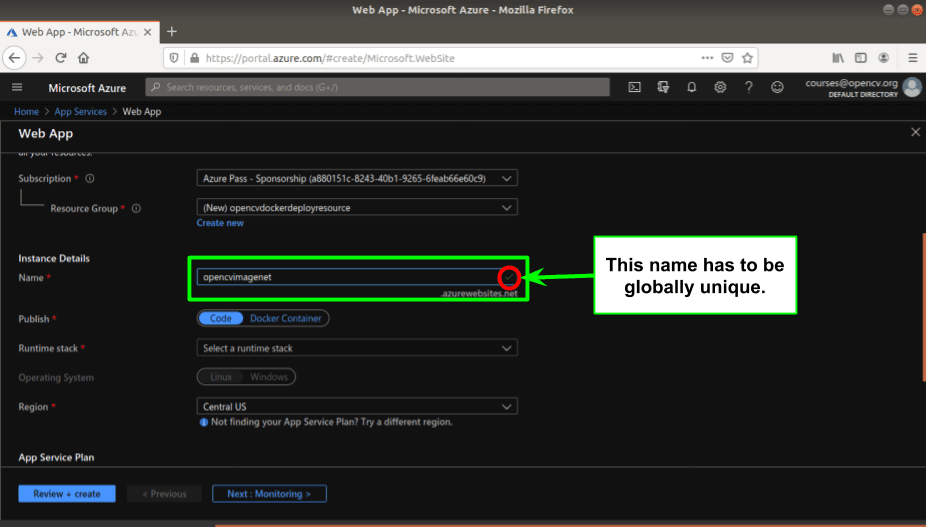View Azure notifications bell
This screenshot has width=926, height=527.
click(x=692, y=87)
